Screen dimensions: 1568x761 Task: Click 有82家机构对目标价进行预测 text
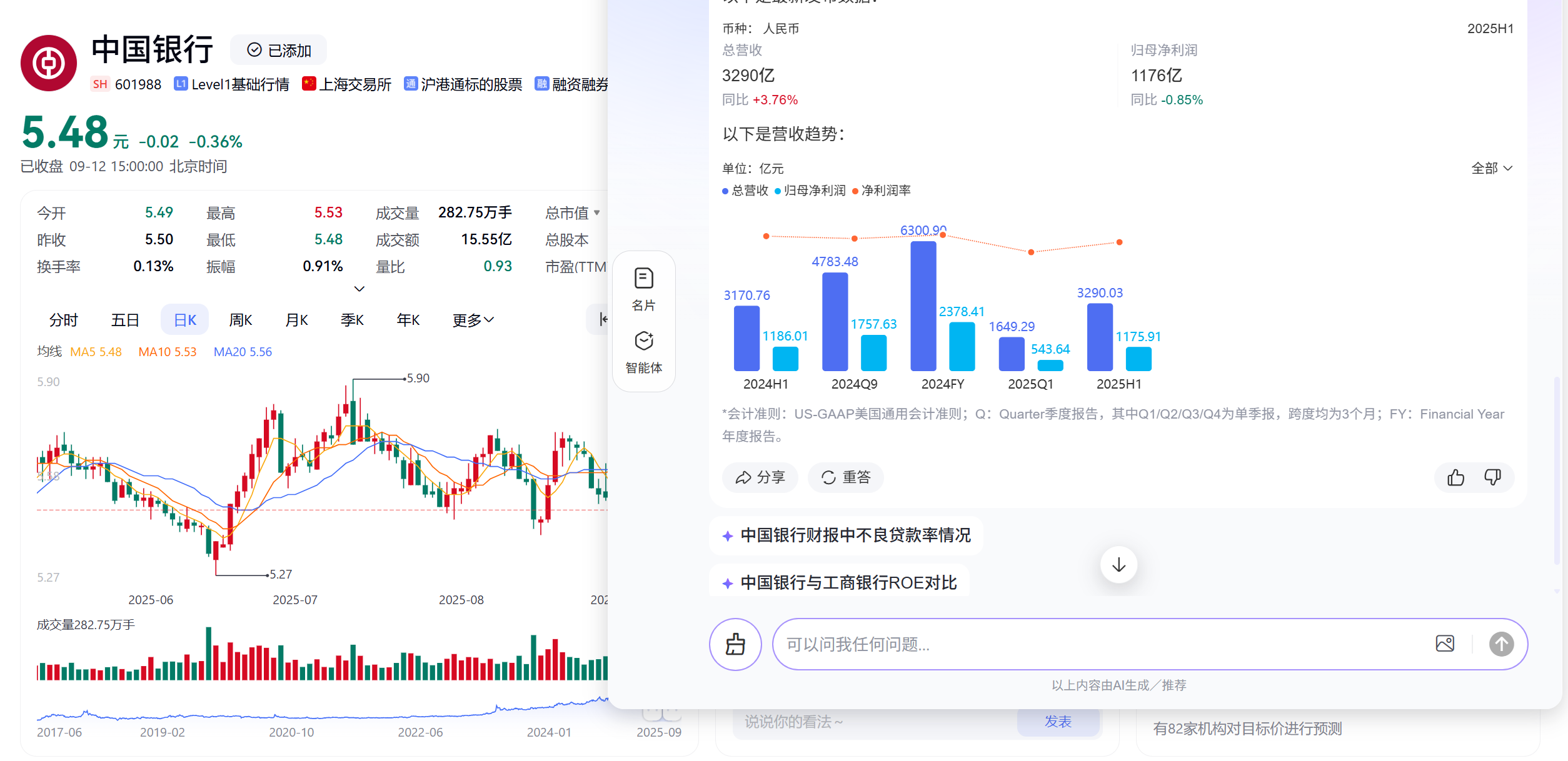click(x=1247, y=729)
